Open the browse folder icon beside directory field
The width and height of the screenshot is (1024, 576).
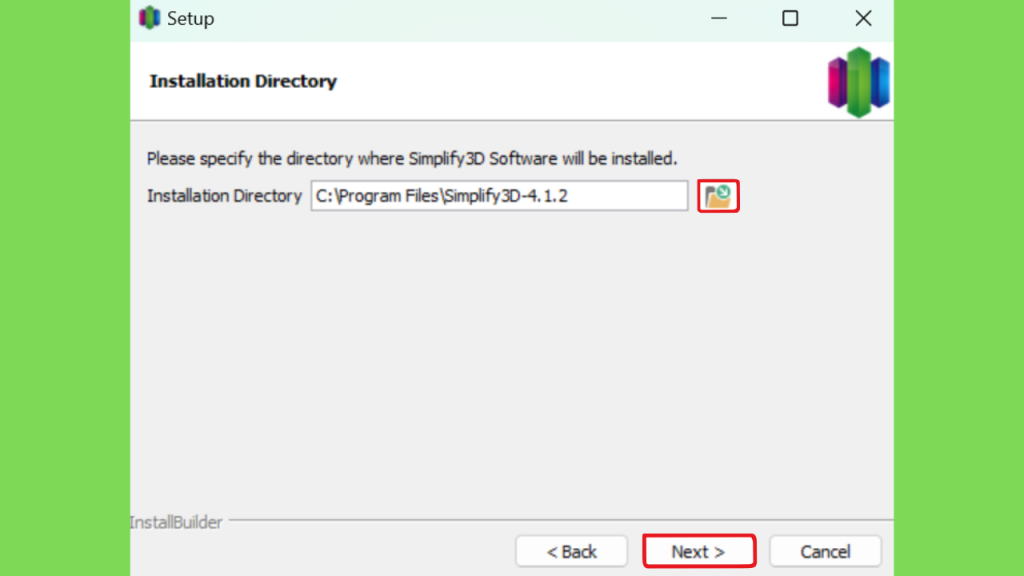pyautogui.click(x=718, y=196)
